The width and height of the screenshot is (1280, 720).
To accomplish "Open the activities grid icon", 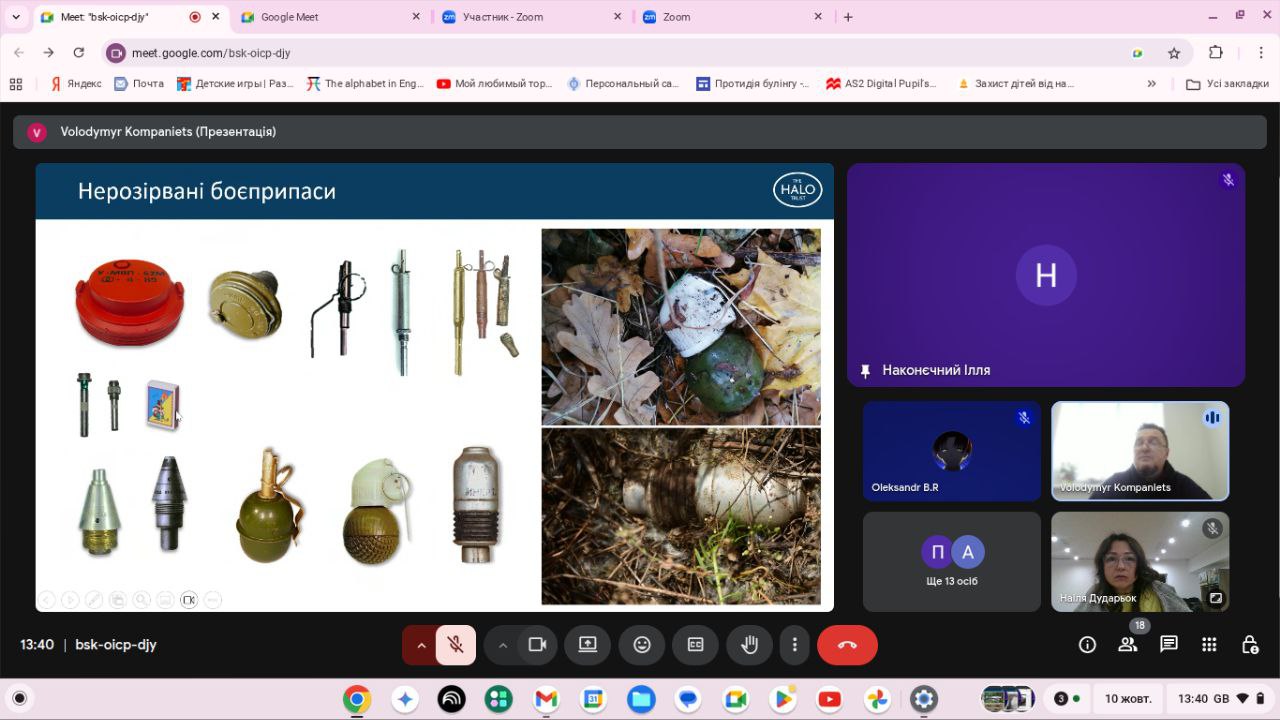I will click(x=1209, y=645).
